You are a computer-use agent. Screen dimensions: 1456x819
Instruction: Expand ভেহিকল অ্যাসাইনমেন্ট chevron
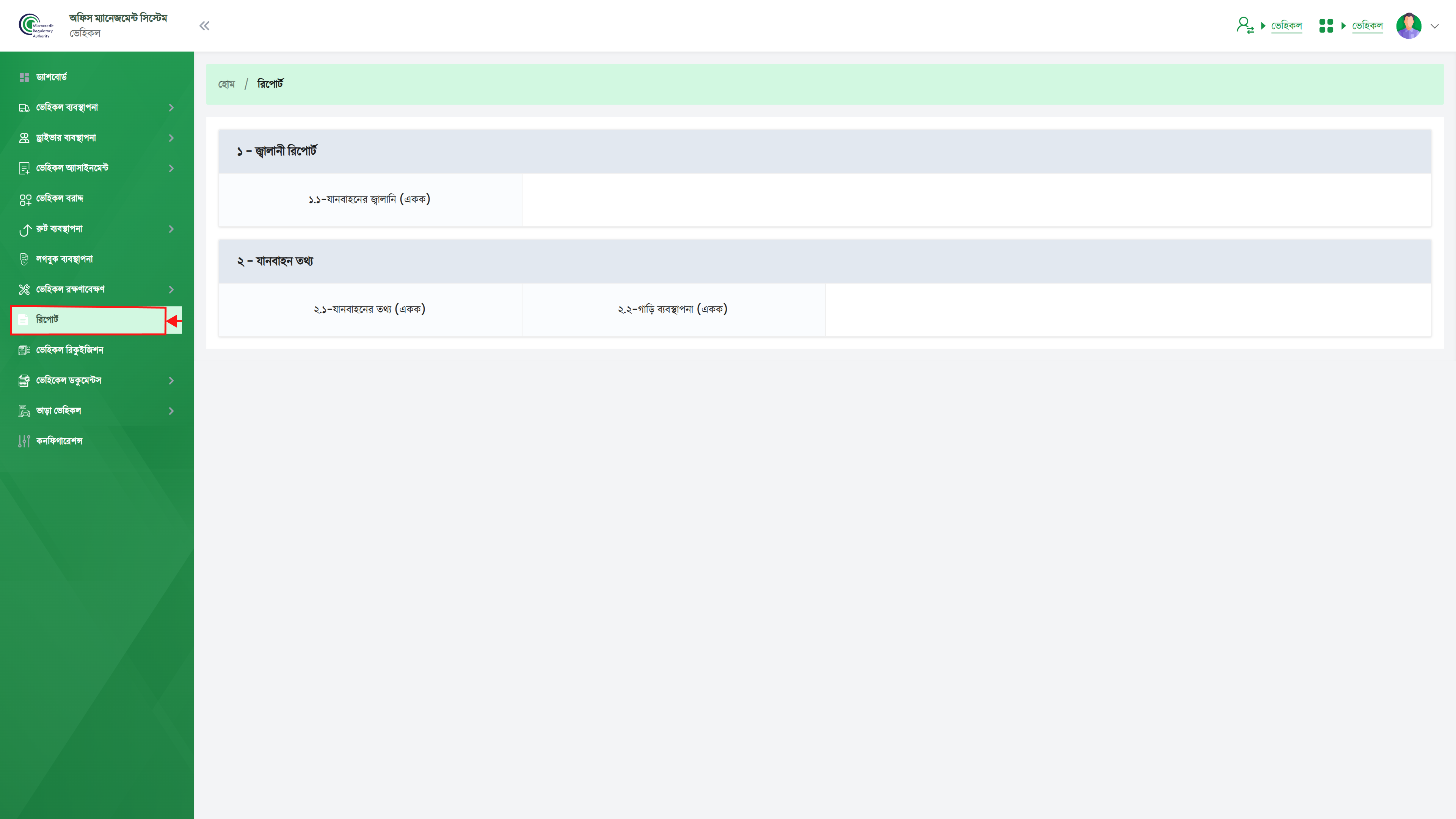(x=171, y=168)
